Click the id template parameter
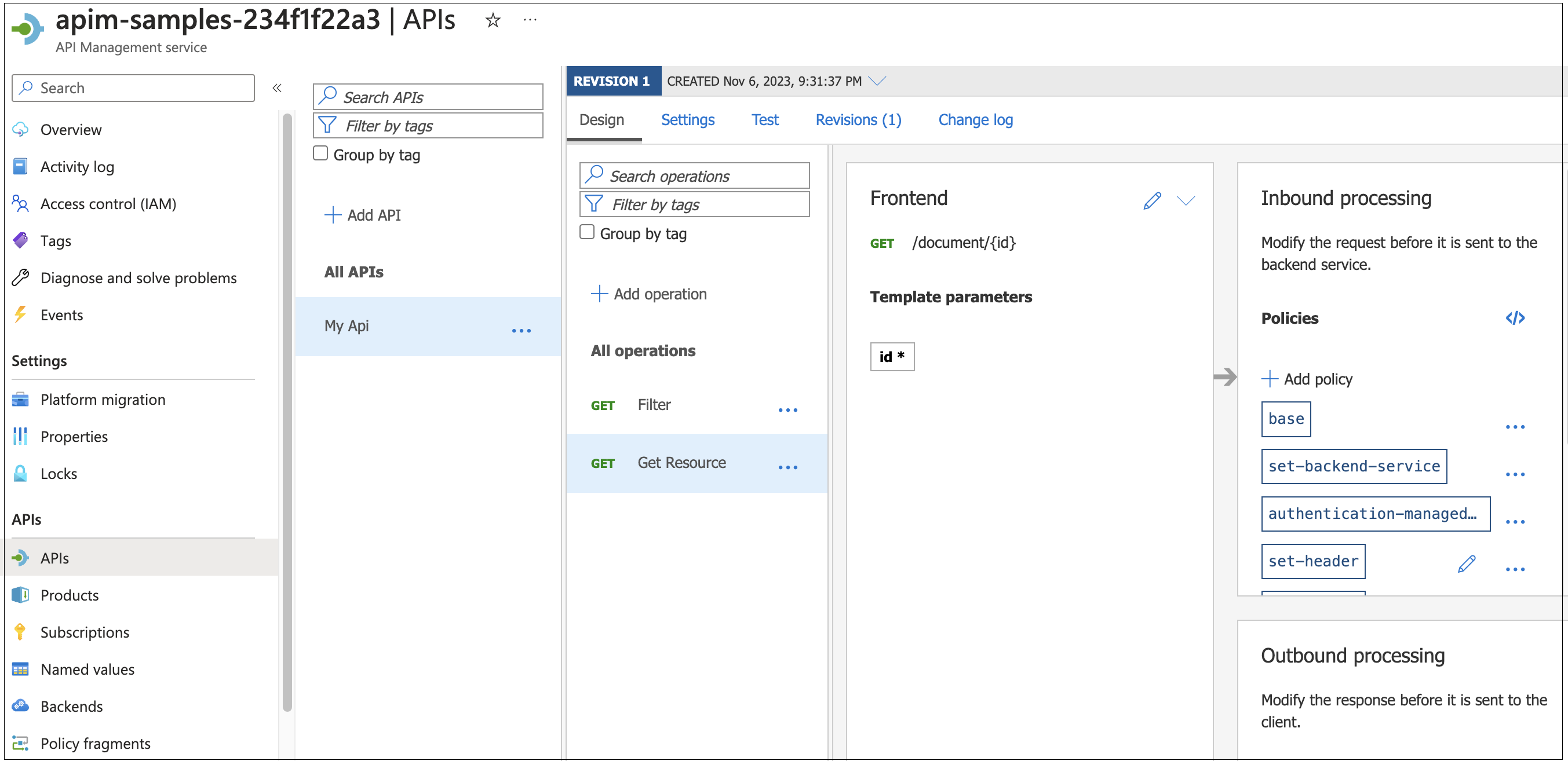Viewport: 1568px width, 761px height. coord(892,357)
